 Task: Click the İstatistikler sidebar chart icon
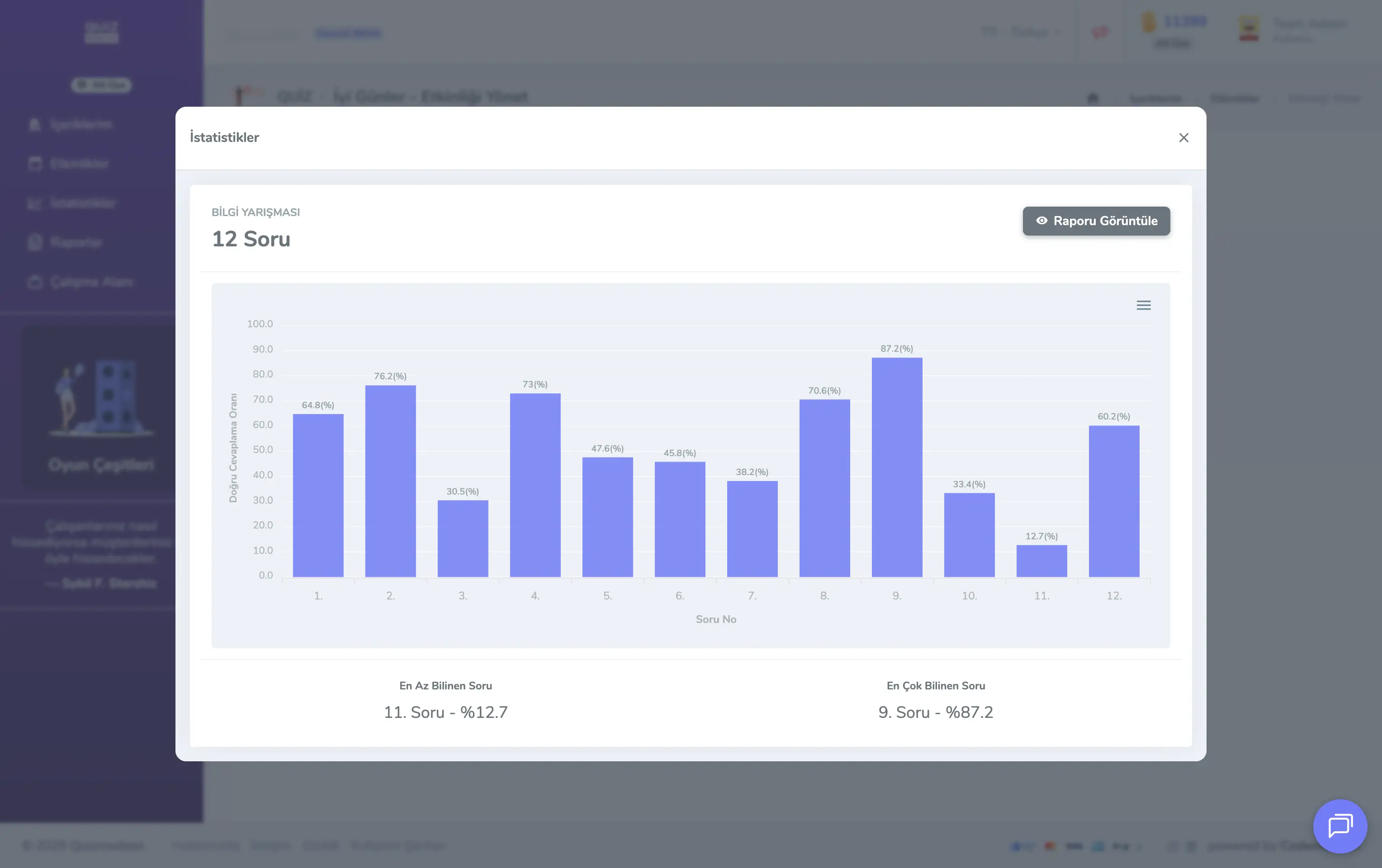(35, 203)
